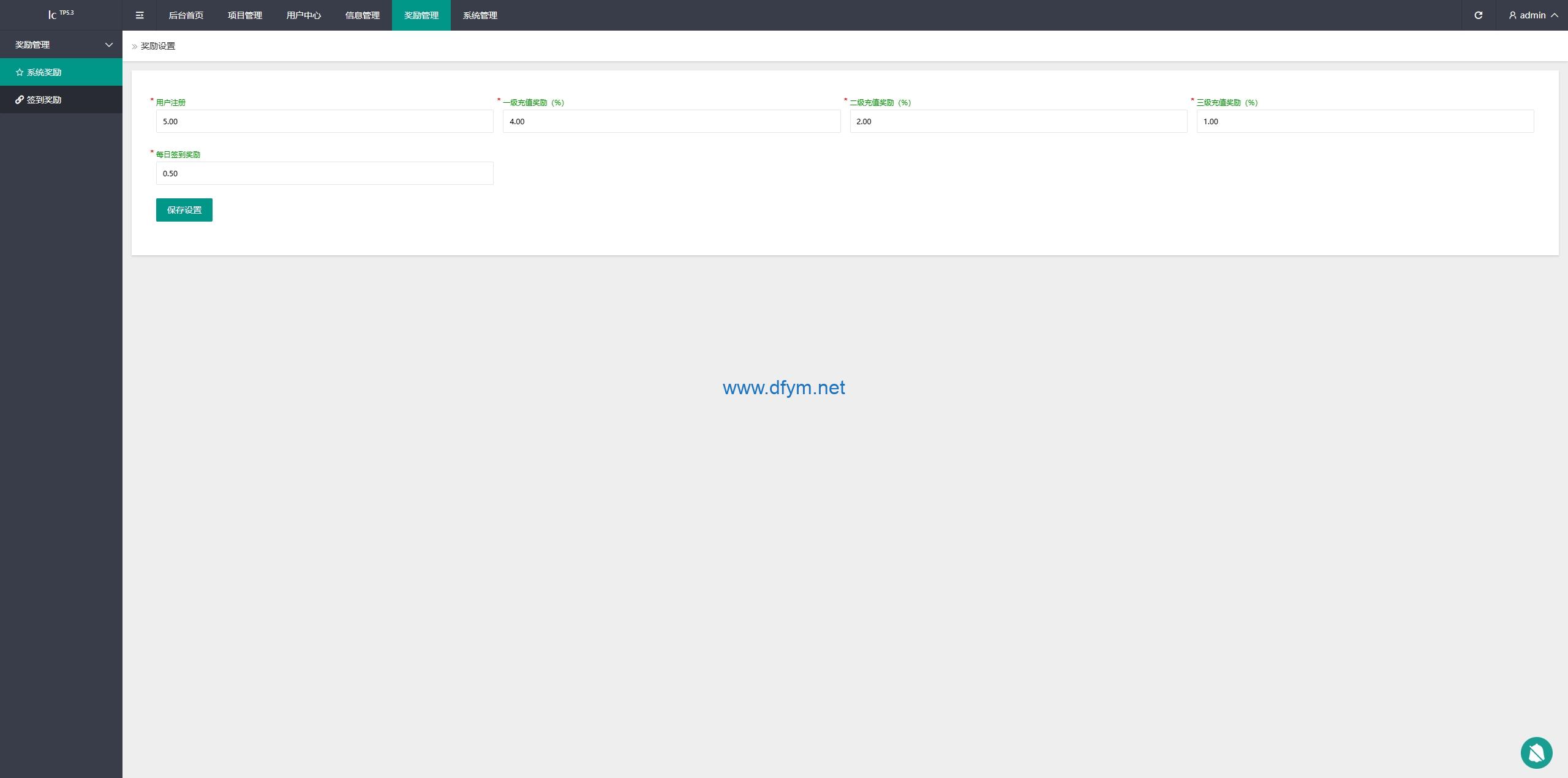Image resolution: width=1568 pixels, height=778 pixels.
Task: Click the 用户注册 field label
Action: 171,103
